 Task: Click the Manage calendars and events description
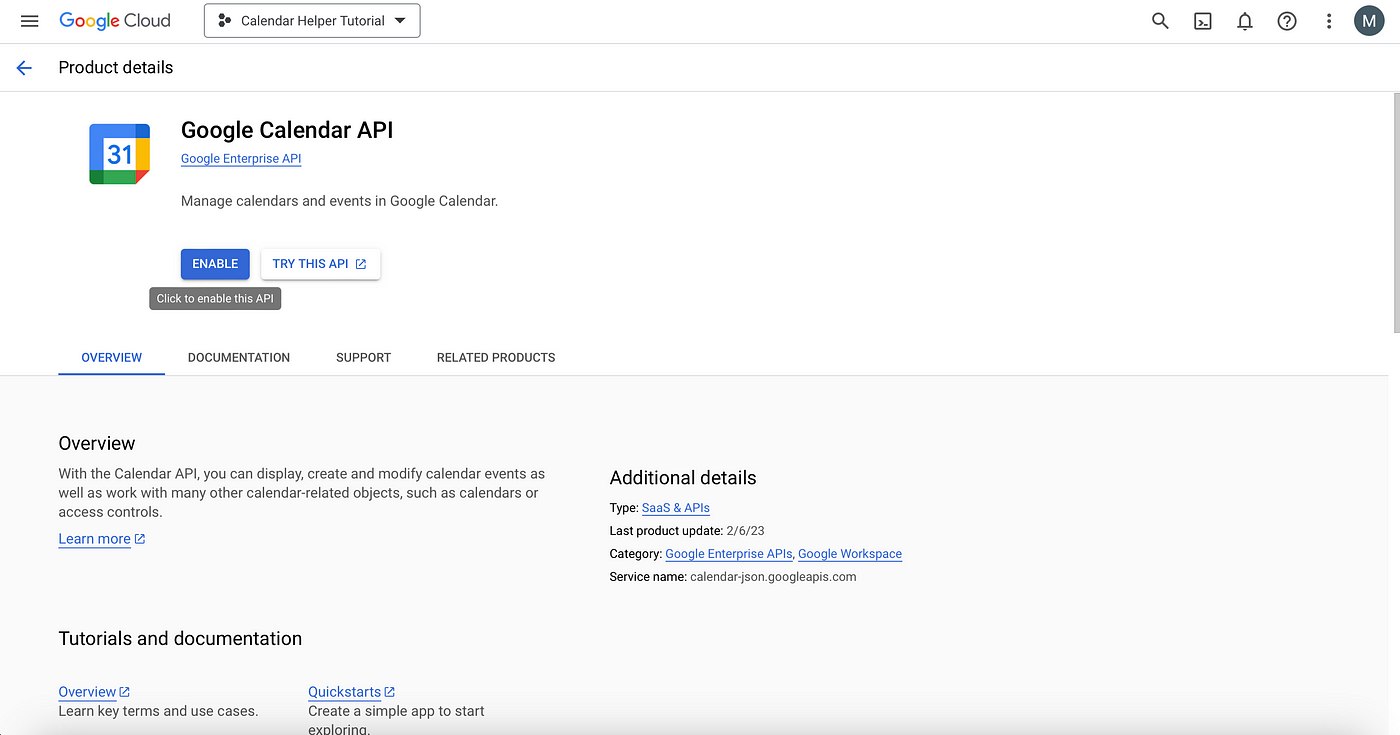click(339, 201)
